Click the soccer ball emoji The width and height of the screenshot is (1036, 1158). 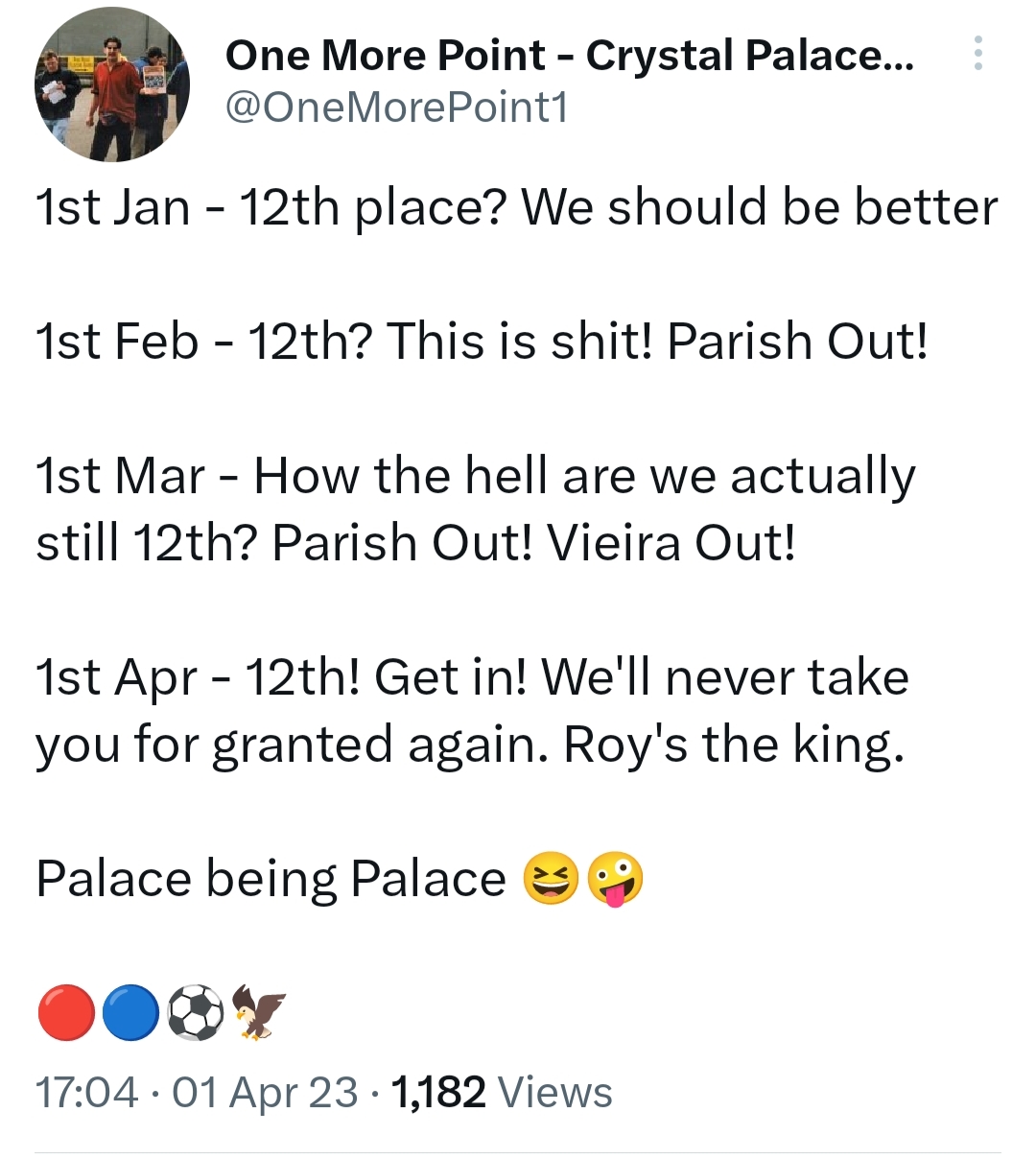click(x=196, y=1013)
